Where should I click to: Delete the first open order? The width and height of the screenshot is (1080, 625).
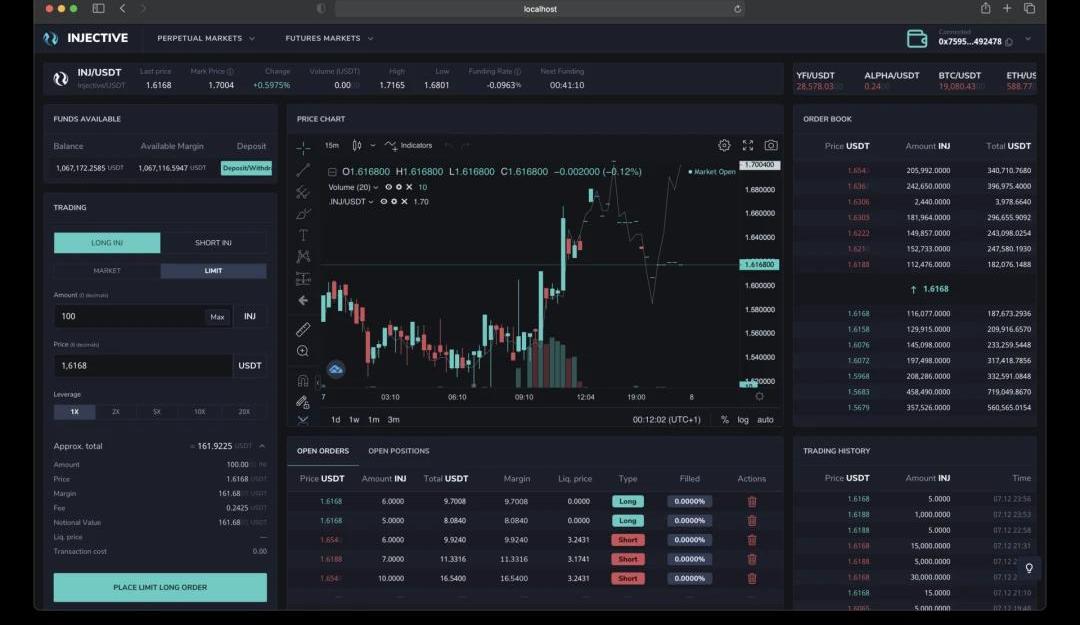coord(752,502)
